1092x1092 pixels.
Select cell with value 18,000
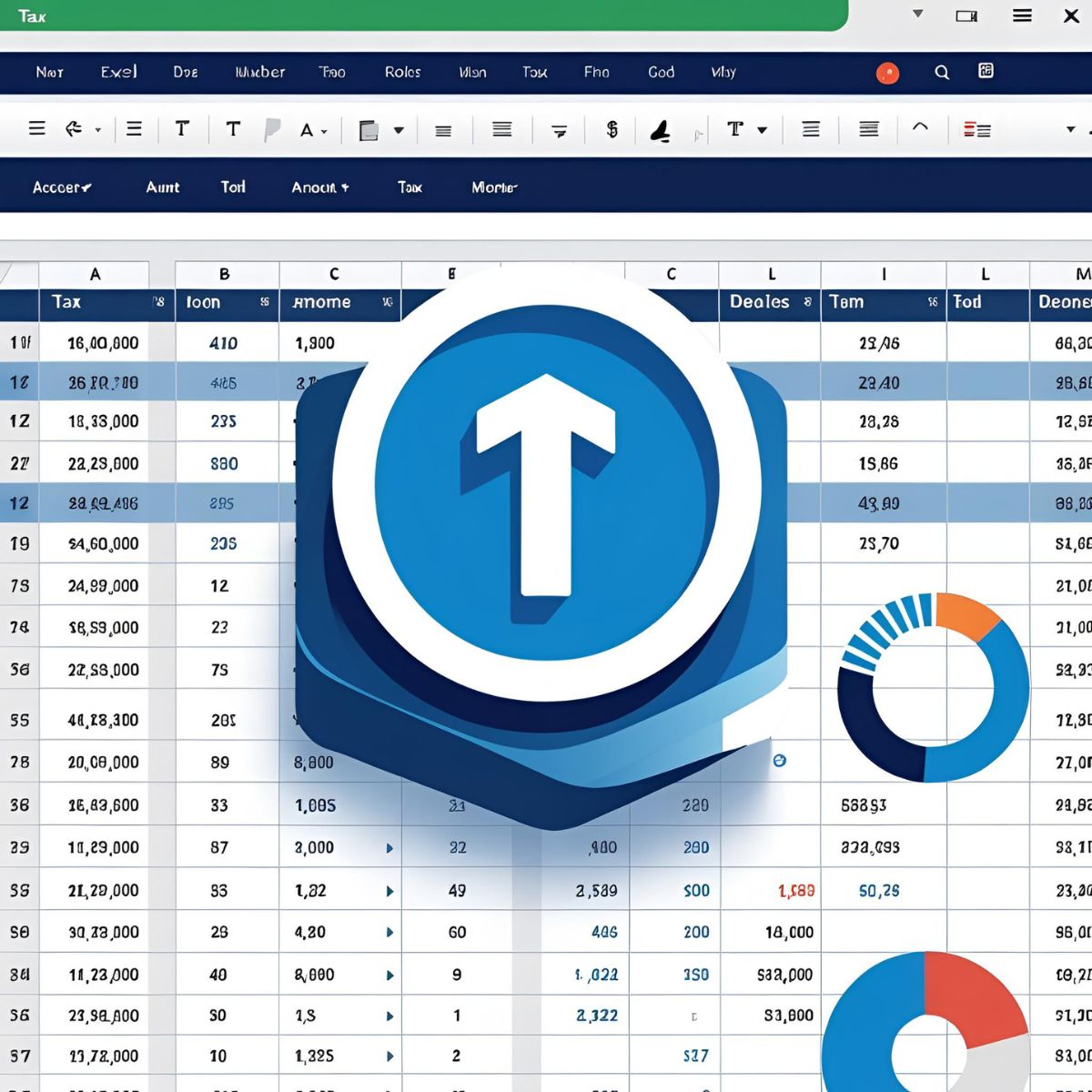(x=770, y=933)
